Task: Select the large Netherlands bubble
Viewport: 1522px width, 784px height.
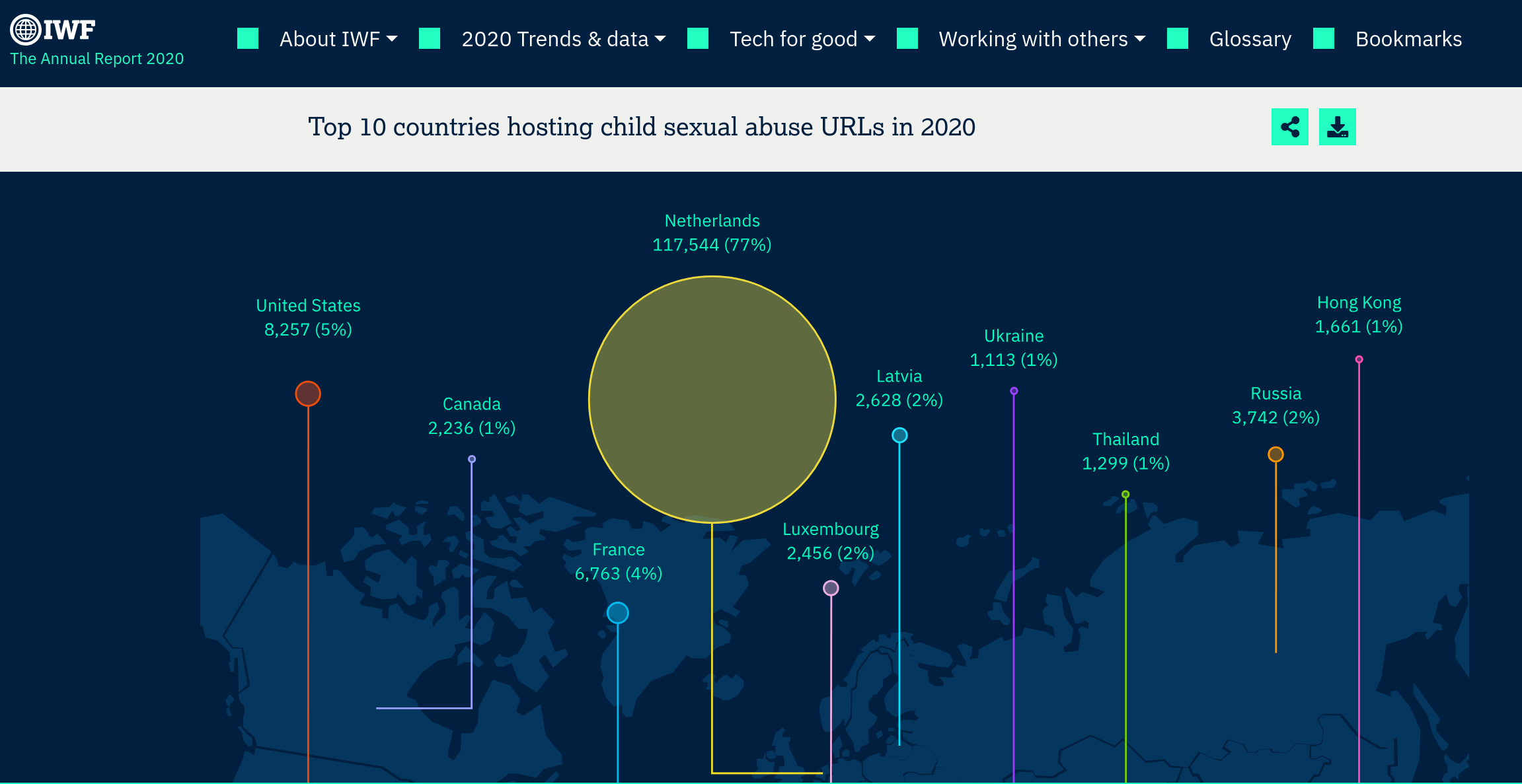Action: tap(712, 400)
